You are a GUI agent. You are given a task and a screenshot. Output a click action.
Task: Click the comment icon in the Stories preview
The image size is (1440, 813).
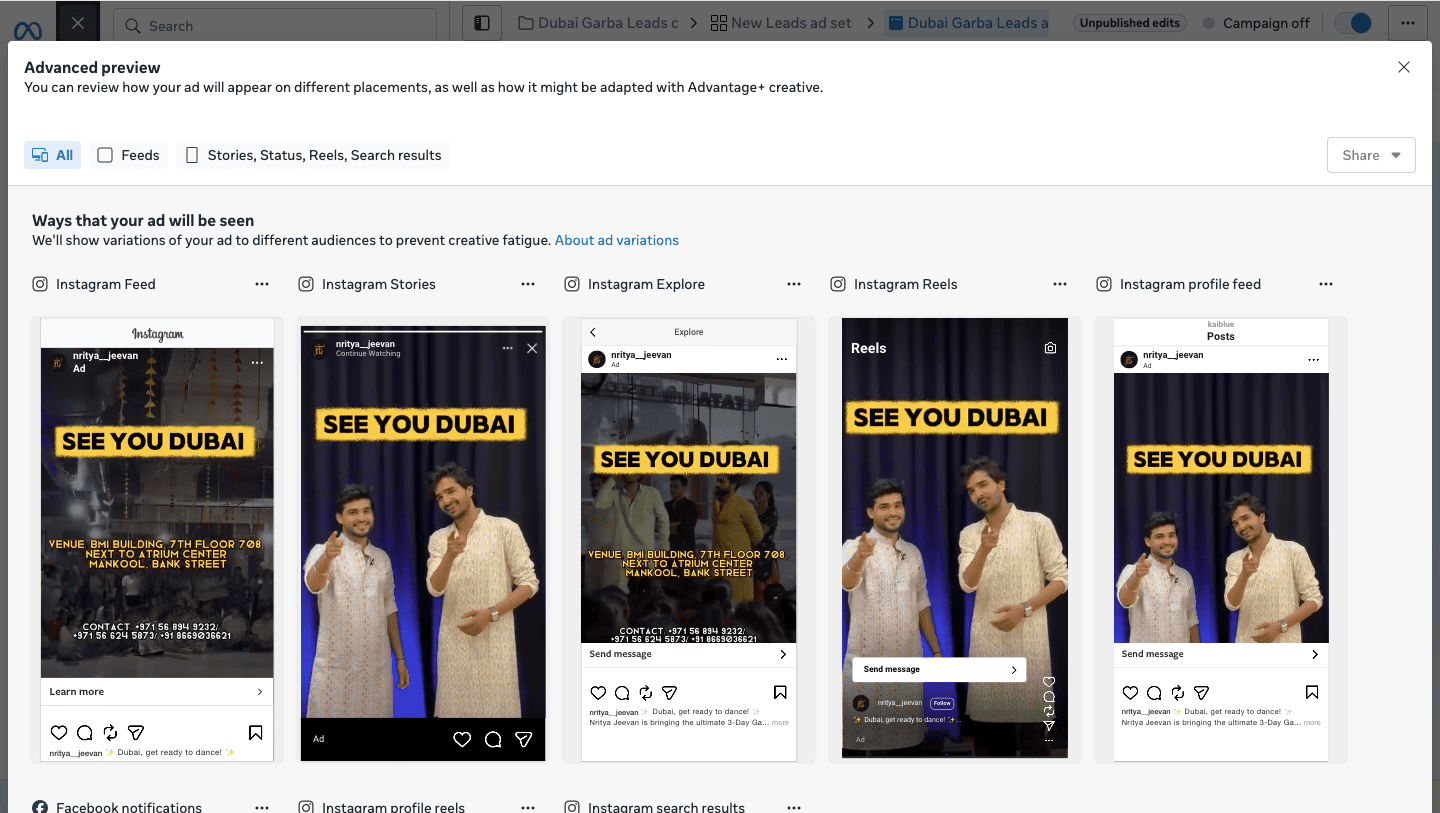pyautogui.click(x=493, y=739)
